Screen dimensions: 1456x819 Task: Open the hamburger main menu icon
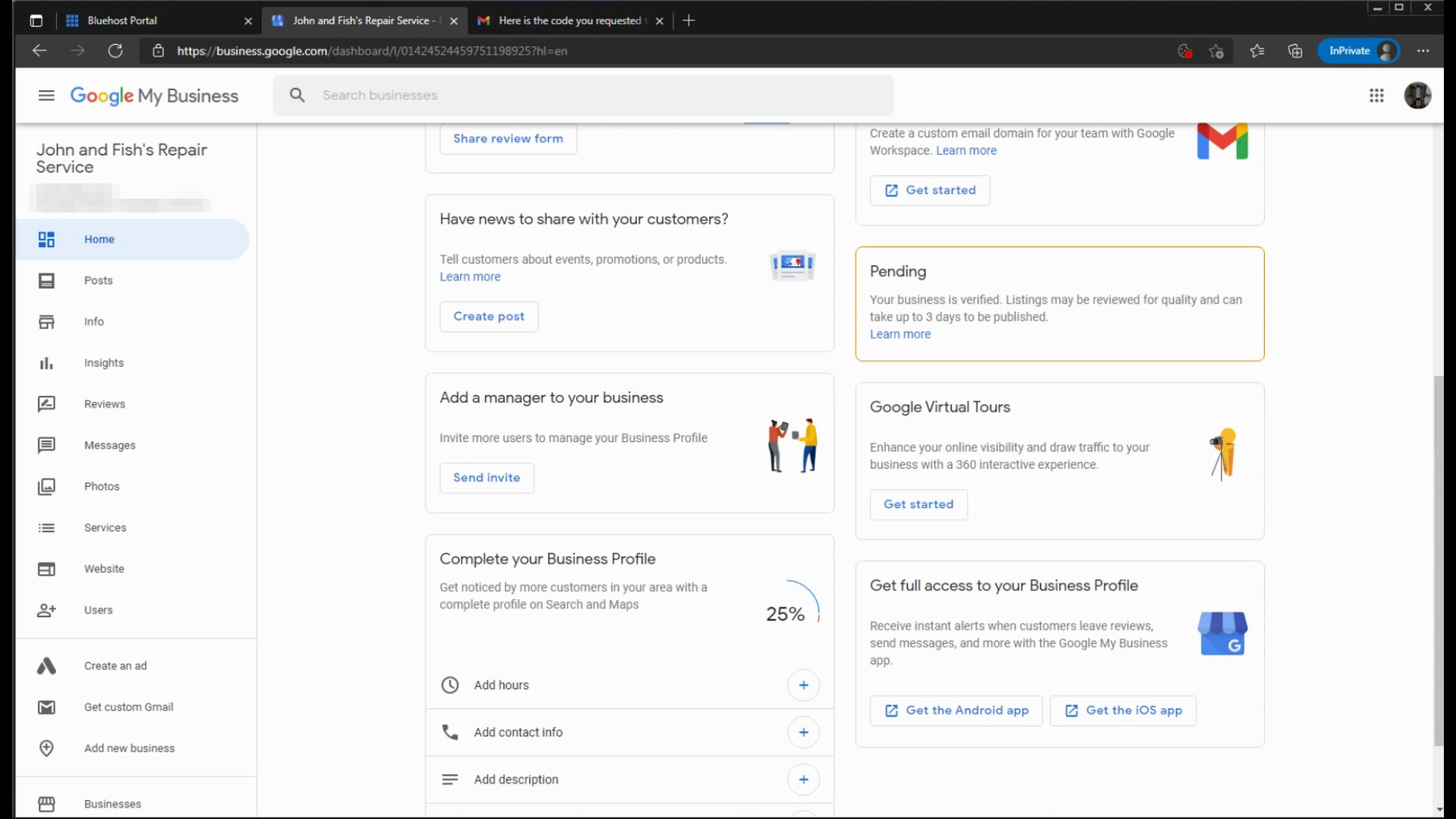pos(46,96)
